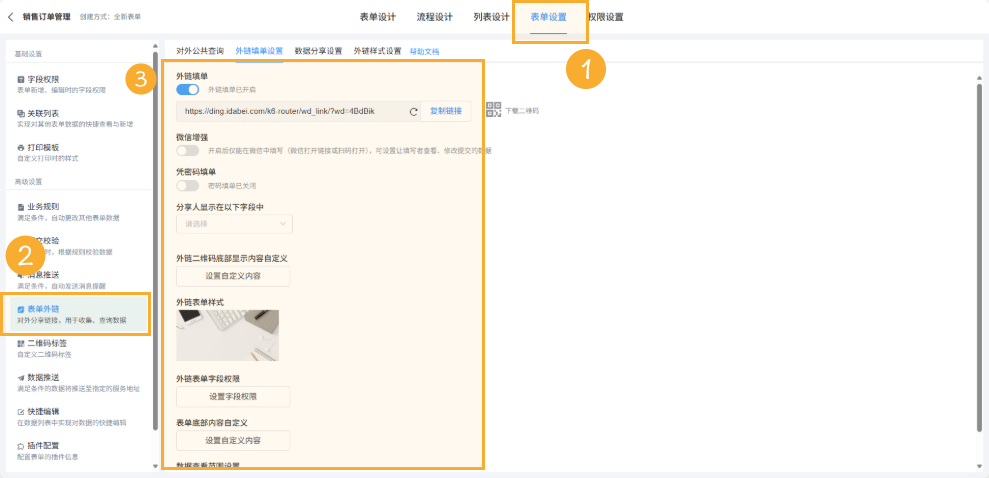This screenshot has height=478, width=989.
Task: Open the 数据分享设置 sub-tab
Action: tap(319, 51)
